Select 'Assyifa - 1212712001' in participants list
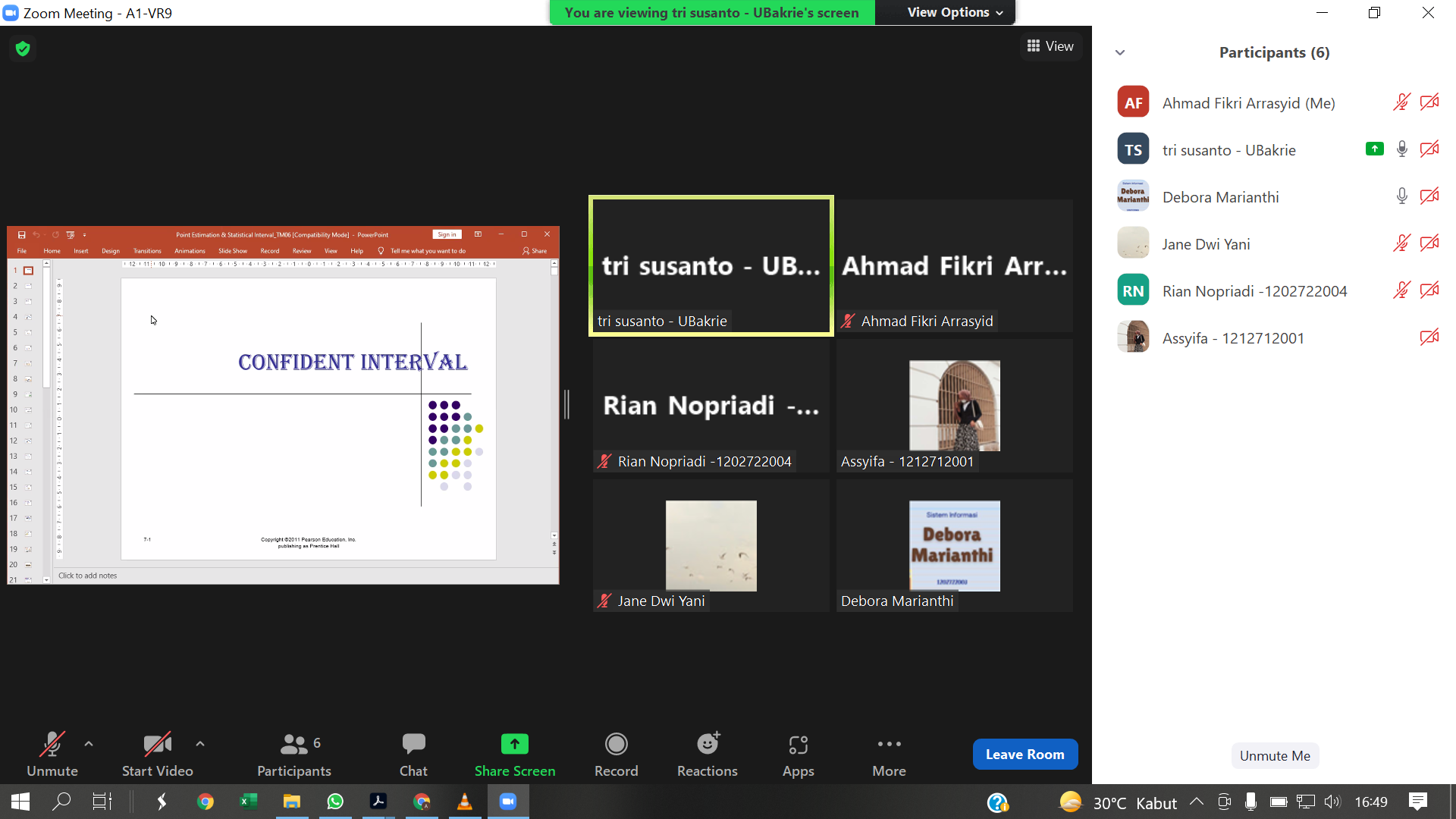This screenshot has width=1456, height=819. [x=1274, y=337]
